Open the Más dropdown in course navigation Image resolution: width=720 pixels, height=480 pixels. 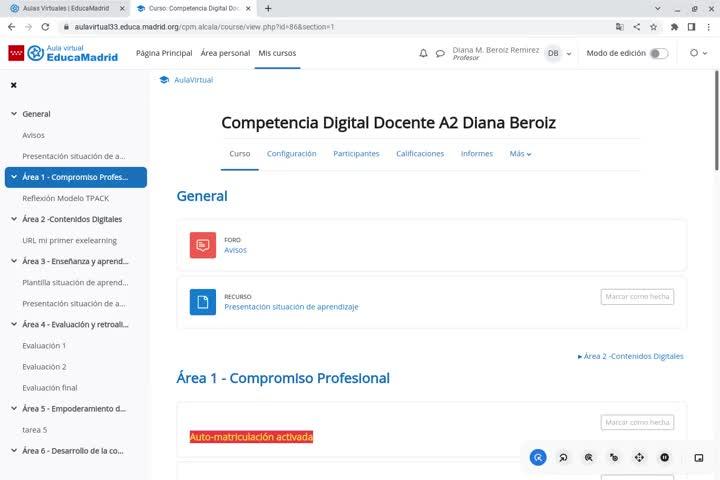coord(520,154)
